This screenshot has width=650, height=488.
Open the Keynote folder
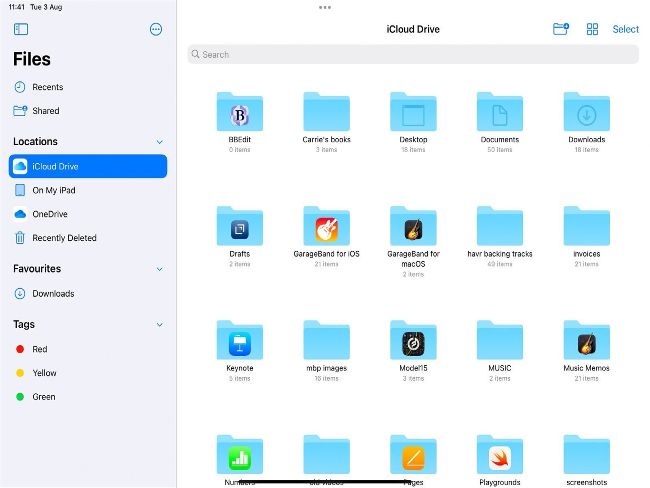(239, 343)
